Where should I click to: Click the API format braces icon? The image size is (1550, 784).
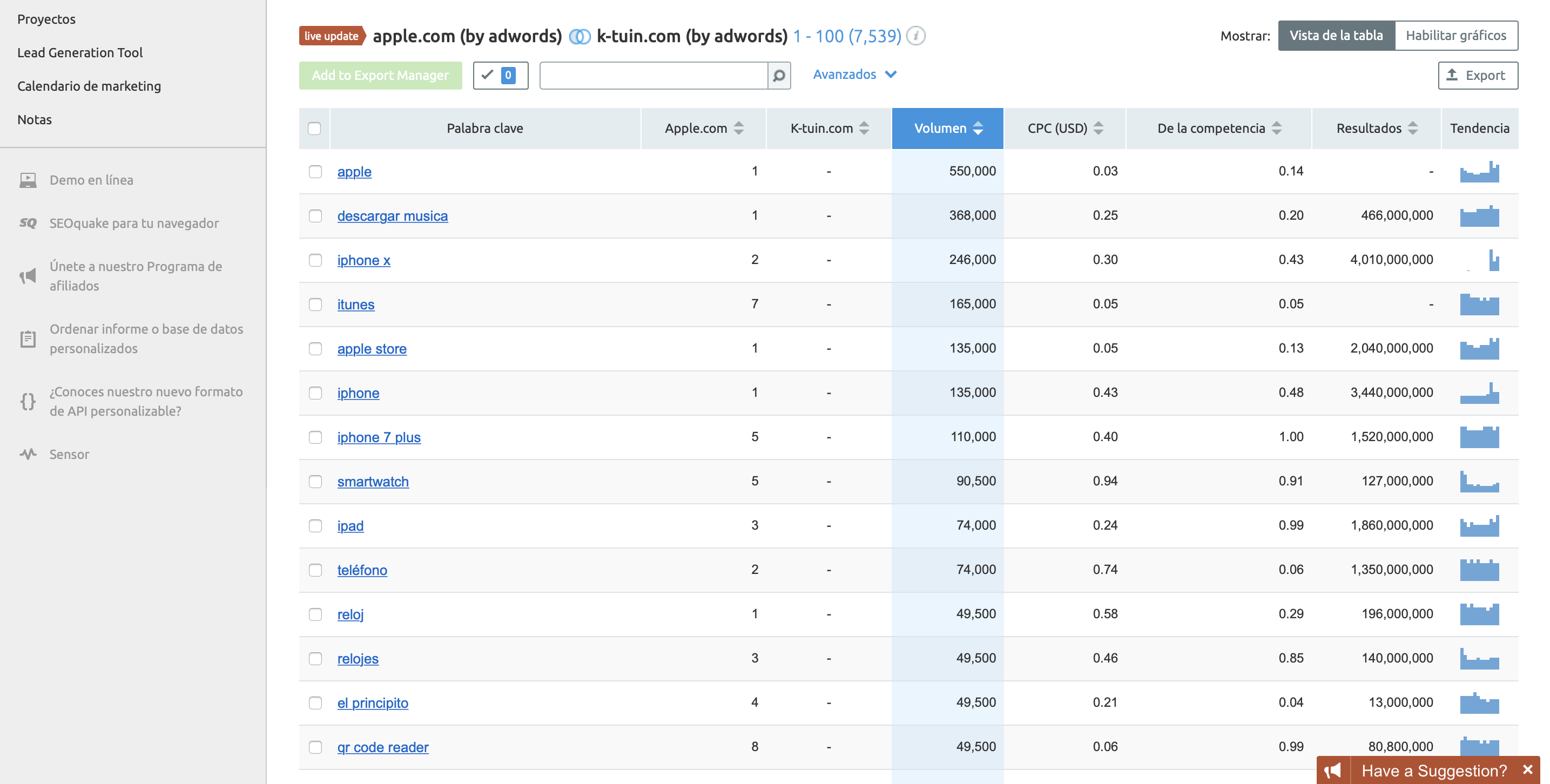pyautogui.click(x=28, y=401)
